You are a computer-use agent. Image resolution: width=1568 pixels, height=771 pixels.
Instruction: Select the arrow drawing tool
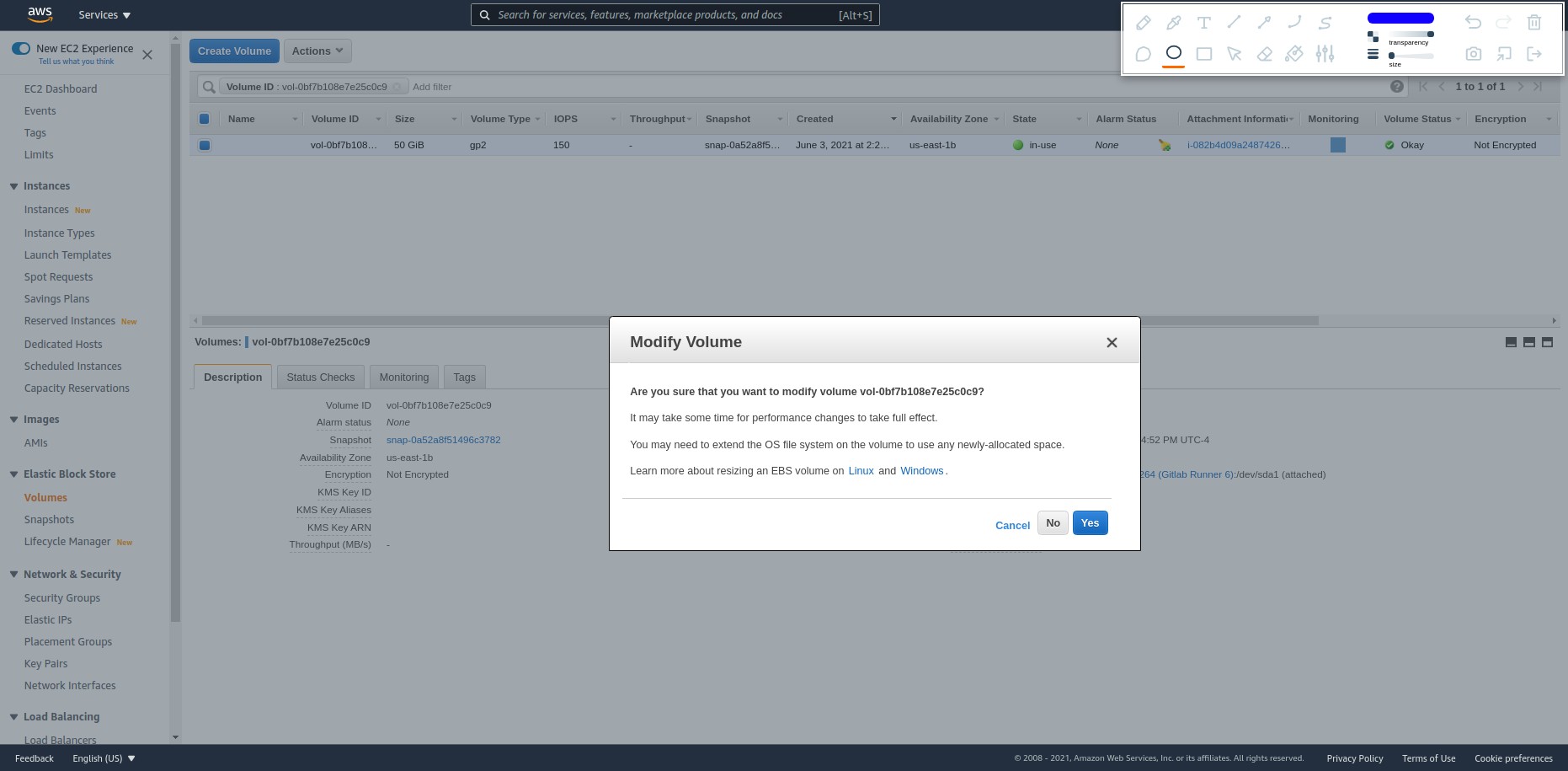point(1264,23)
